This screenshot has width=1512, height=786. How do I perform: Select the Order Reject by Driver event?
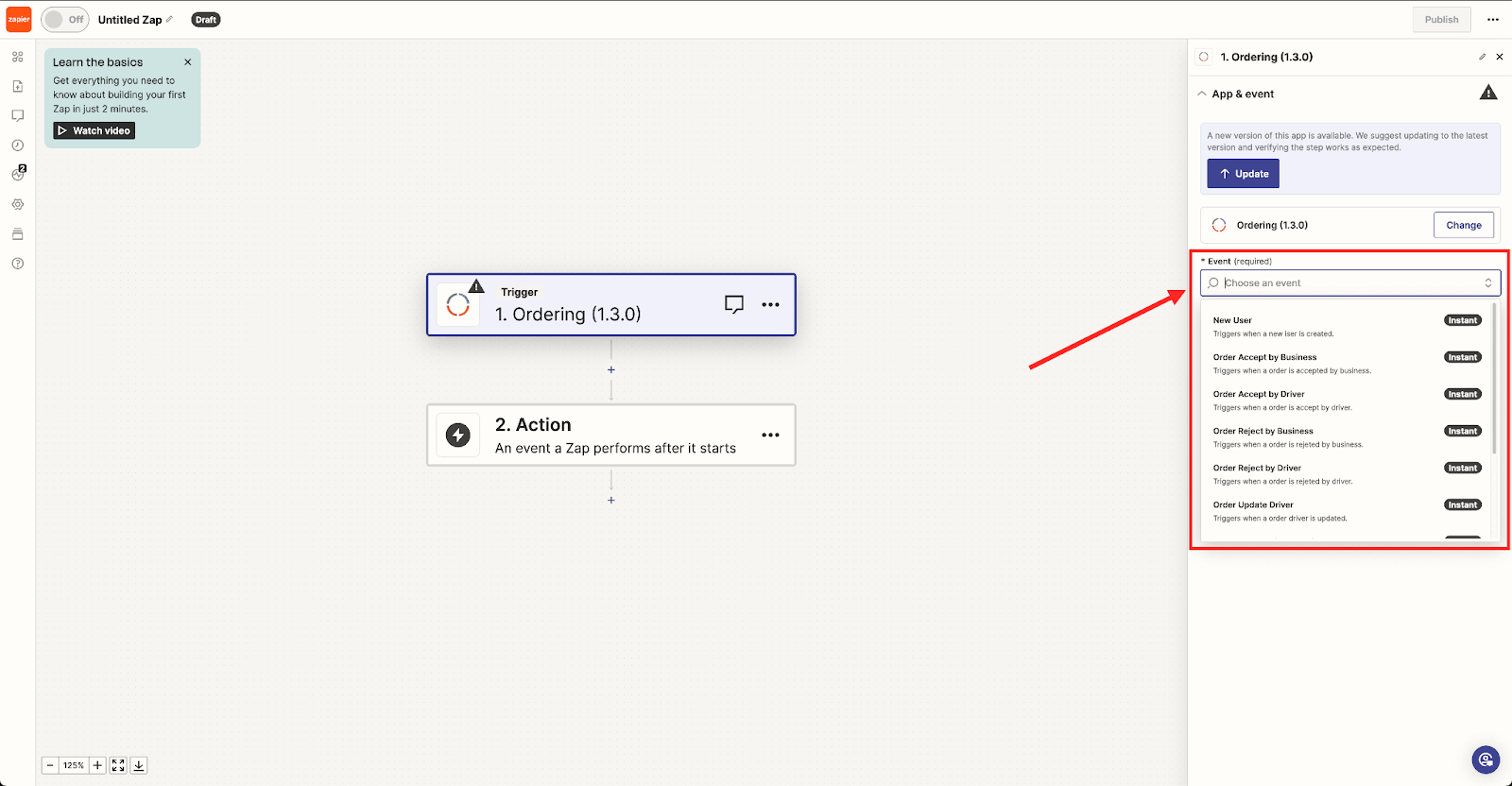(x=1347, y=473)
